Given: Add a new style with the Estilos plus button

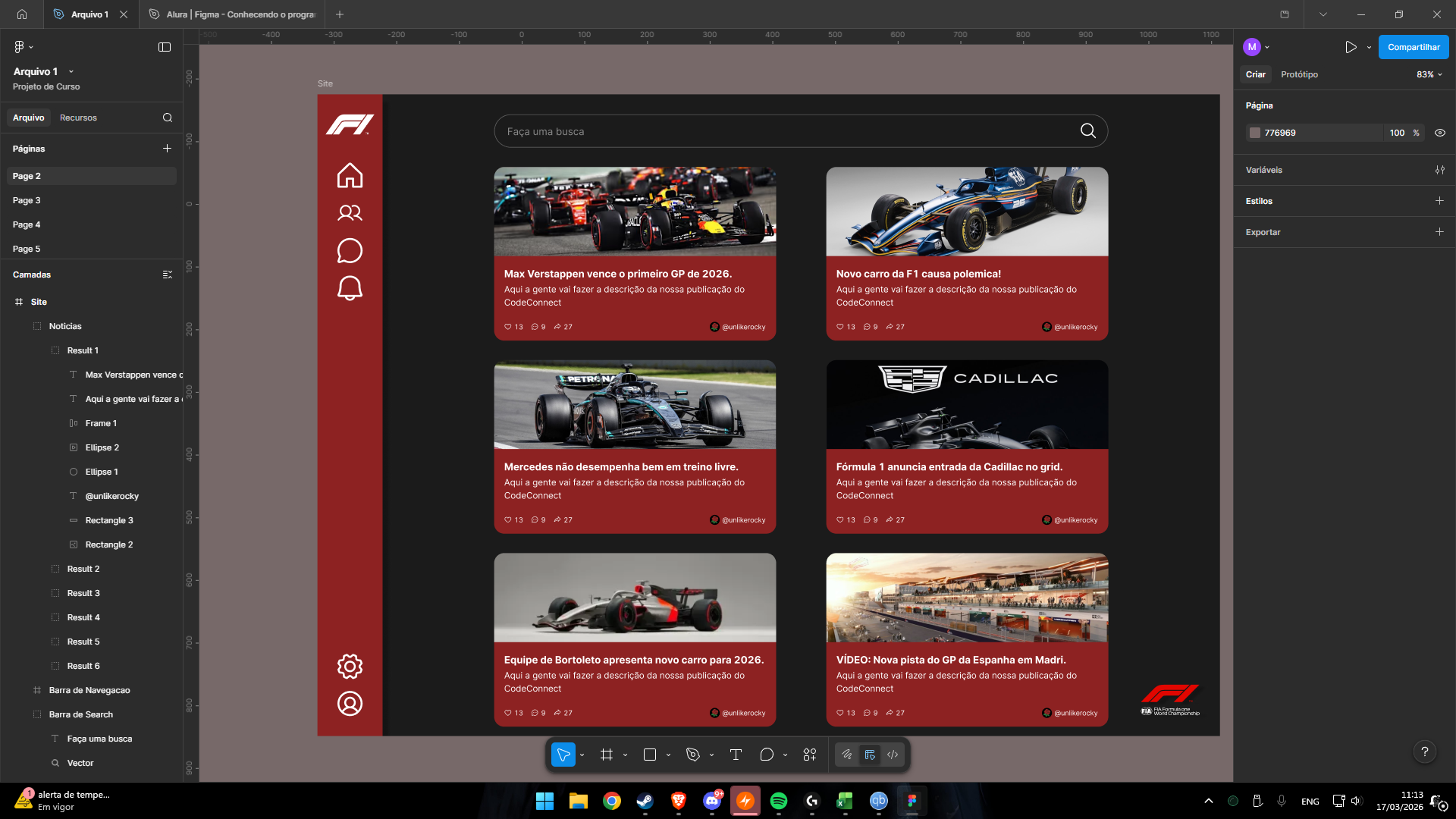Looking at the screenshot, I should coord(1440,201).
